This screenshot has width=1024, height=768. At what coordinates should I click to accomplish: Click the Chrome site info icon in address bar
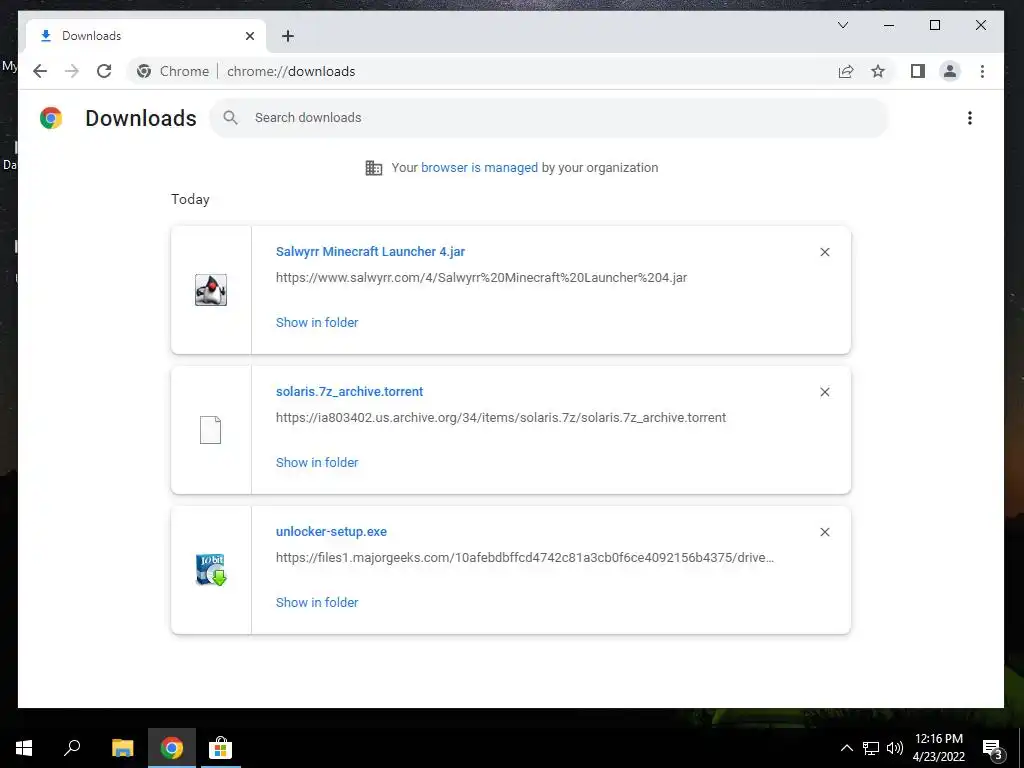144,71
